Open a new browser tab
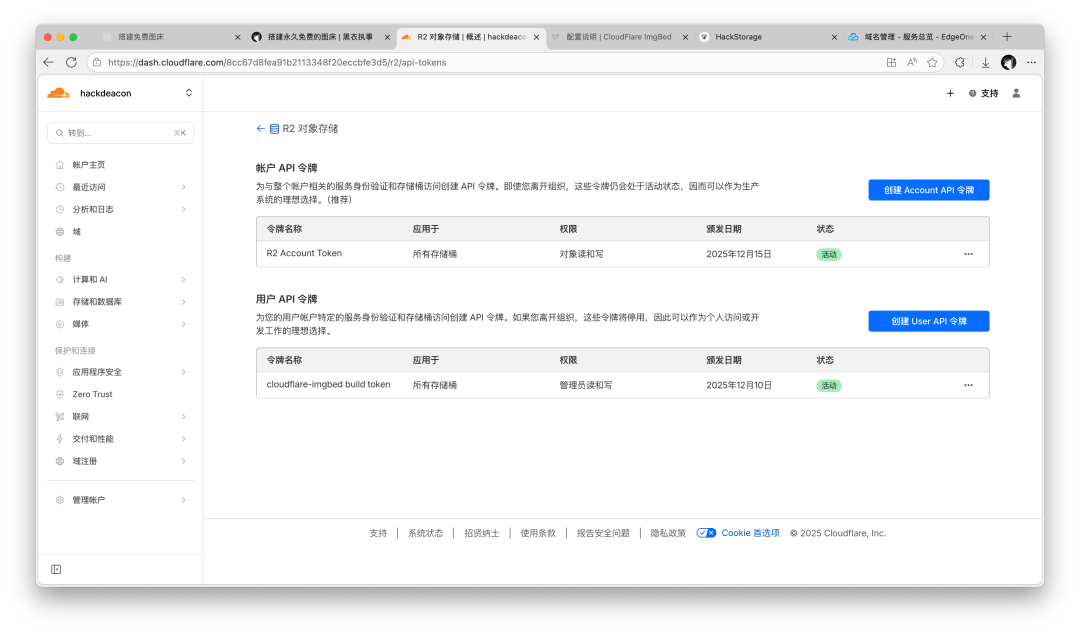 pyautogui.click(x=1007, y=37)
